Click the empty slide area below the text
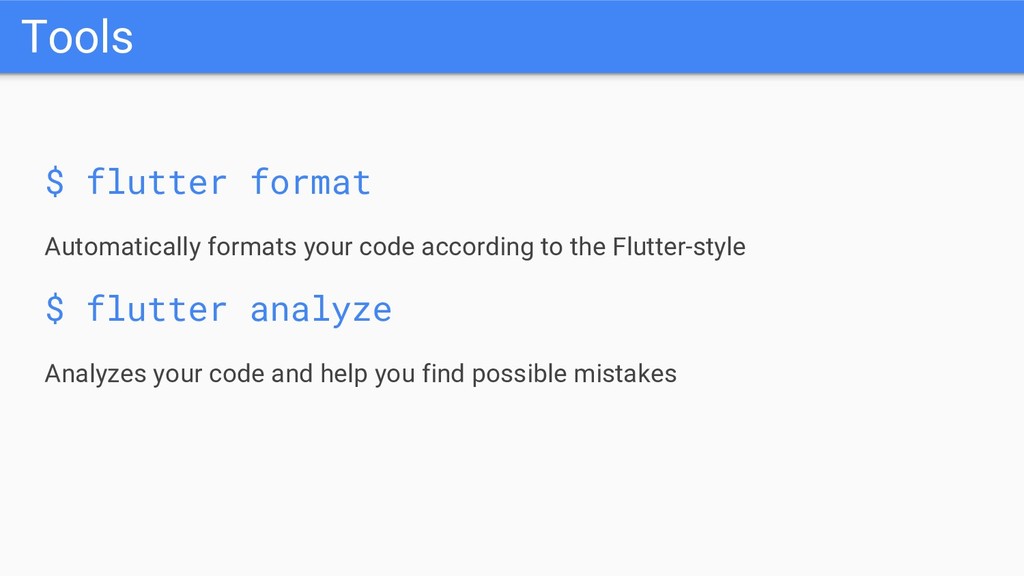This screenshot has width=1024, height=576. tap(512, 483)
